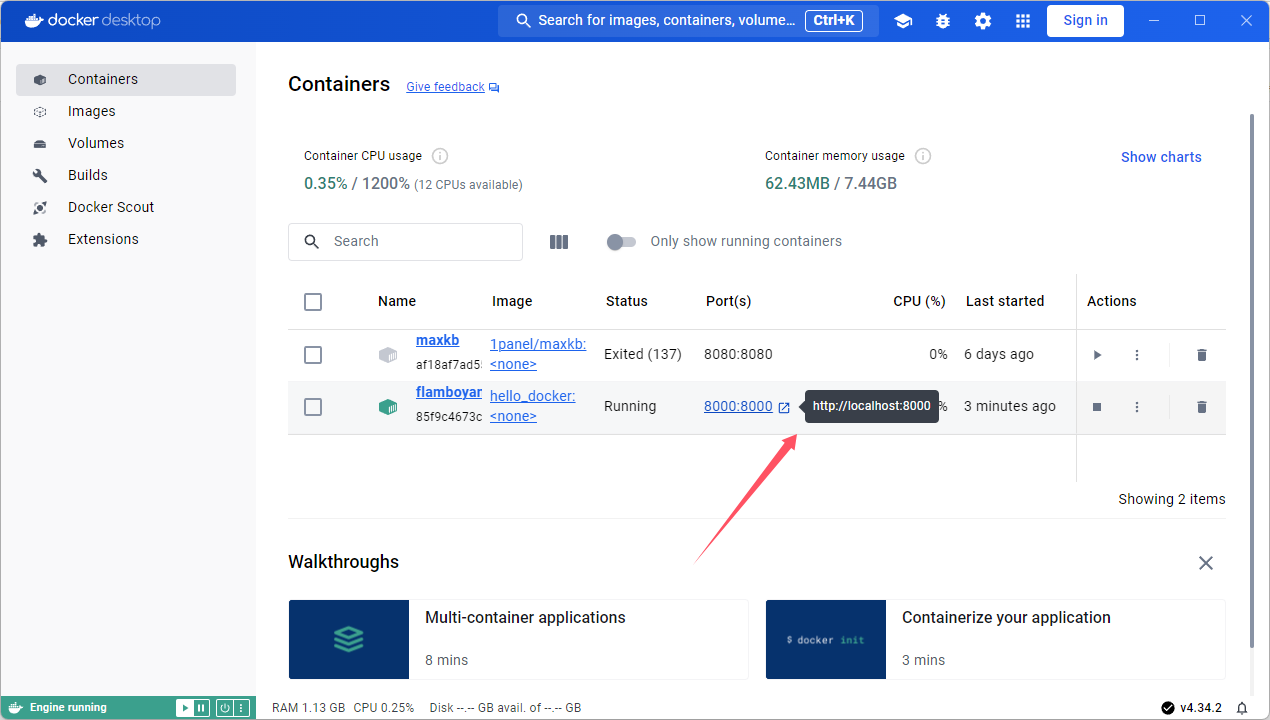Open the column customization icon
This screenshot has height=720, width=1270.
[x=559, y=242]
